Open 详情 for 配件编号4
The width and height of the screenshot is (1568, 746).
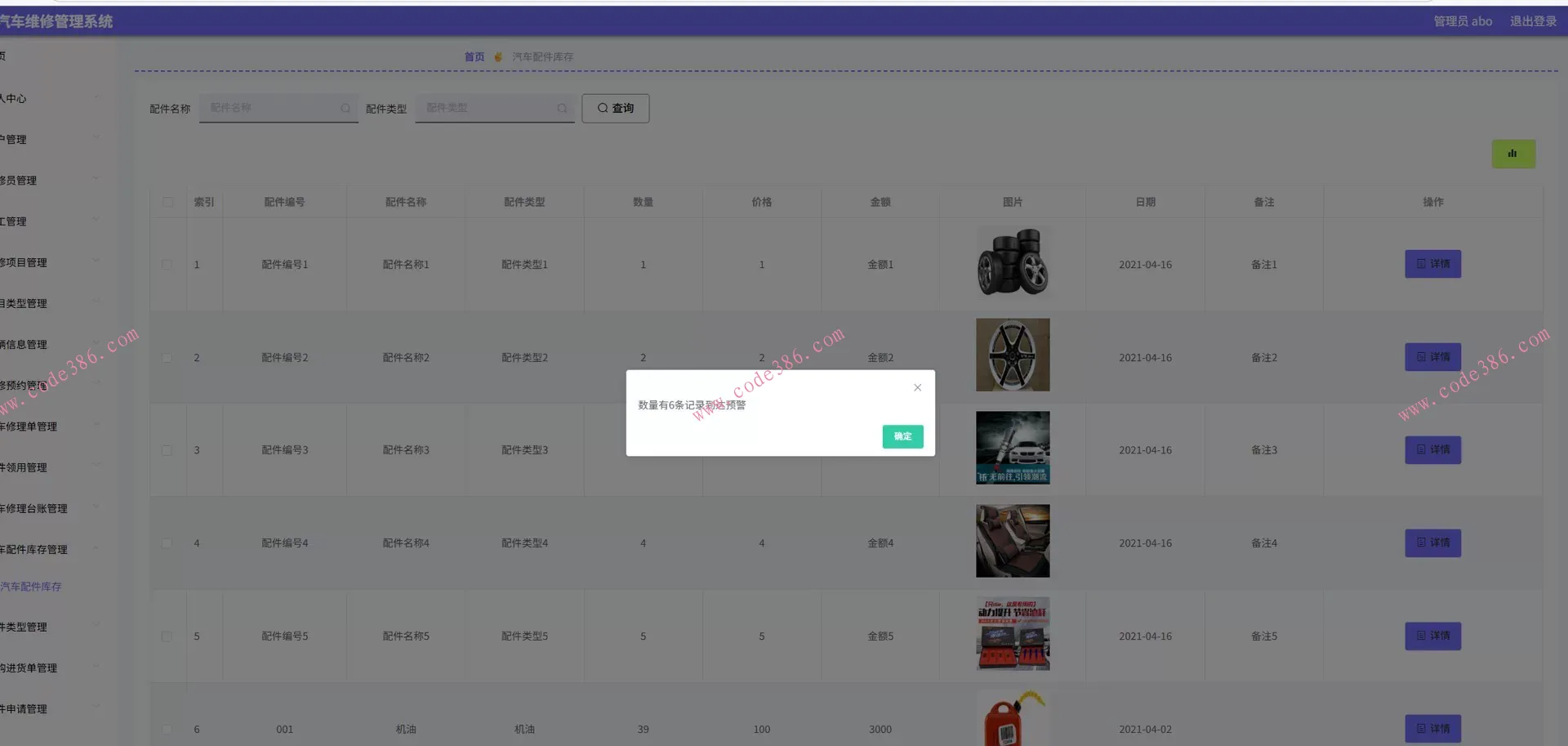[1432, 543]
